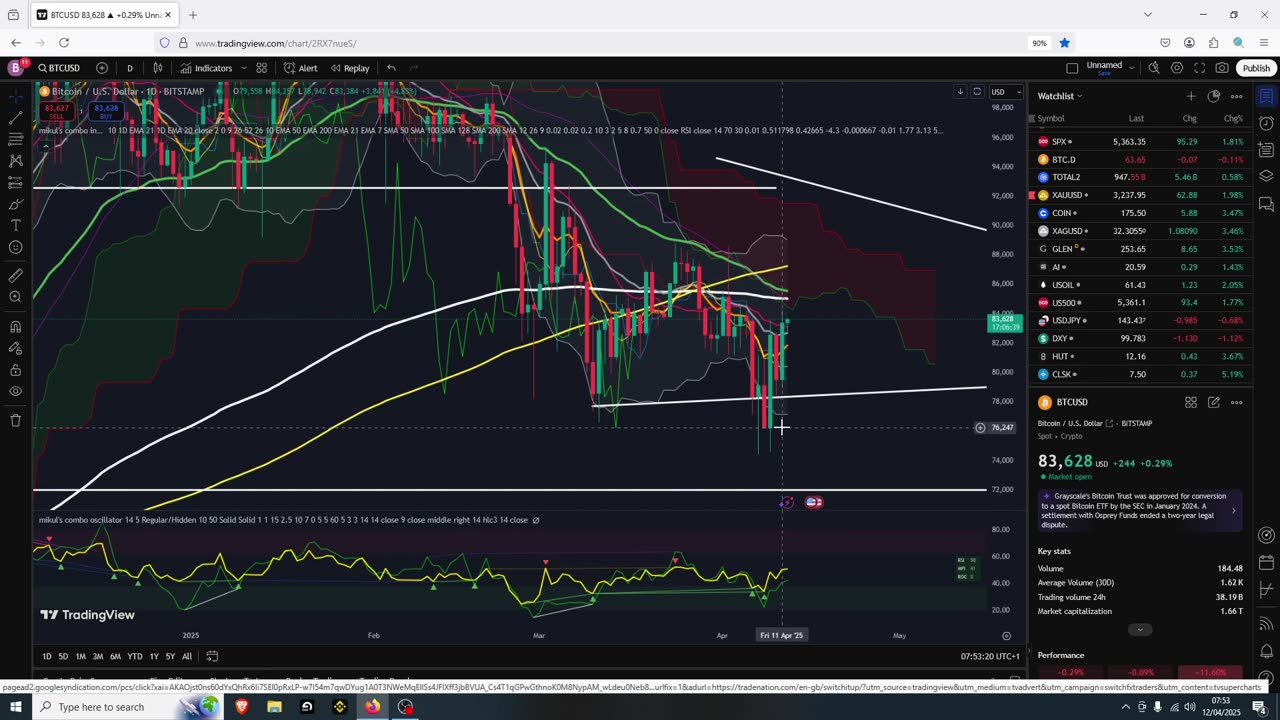1280x720 pixels.
Task: Select the 5Y date range
Action: click(170, 656)
